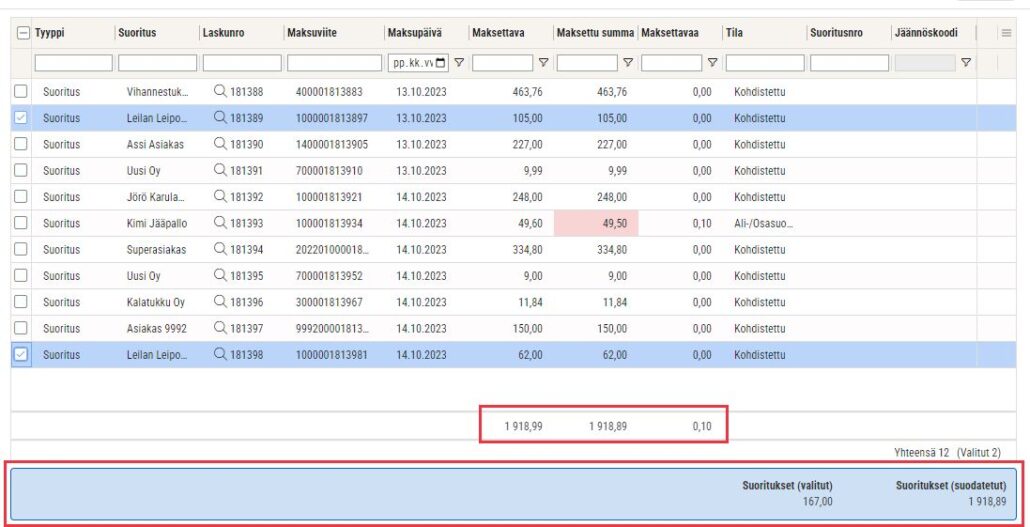Select payment reference 1400001813905
Image resolution: width=1030 pixels, height=527 pixels.
pos(332,145)
